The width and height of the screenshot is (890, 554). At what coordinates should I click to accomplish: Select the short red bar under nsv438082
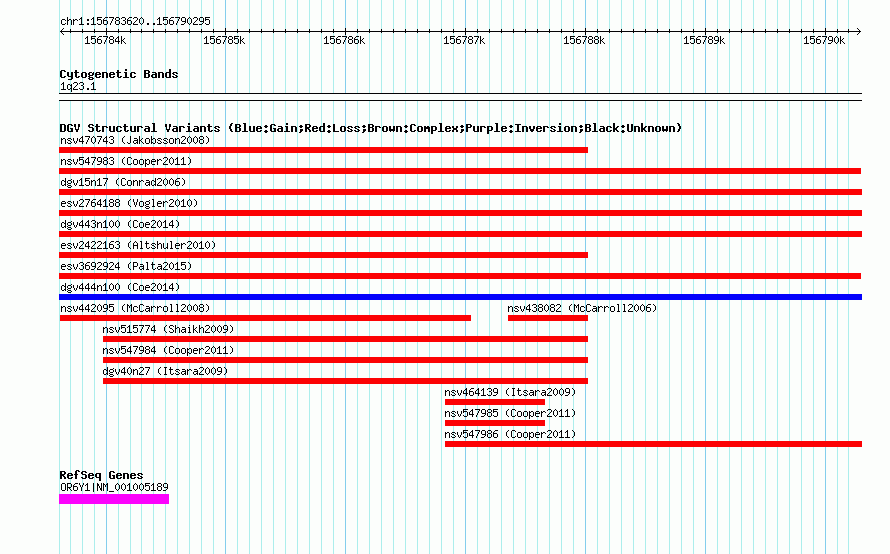(x=548, y=318)
